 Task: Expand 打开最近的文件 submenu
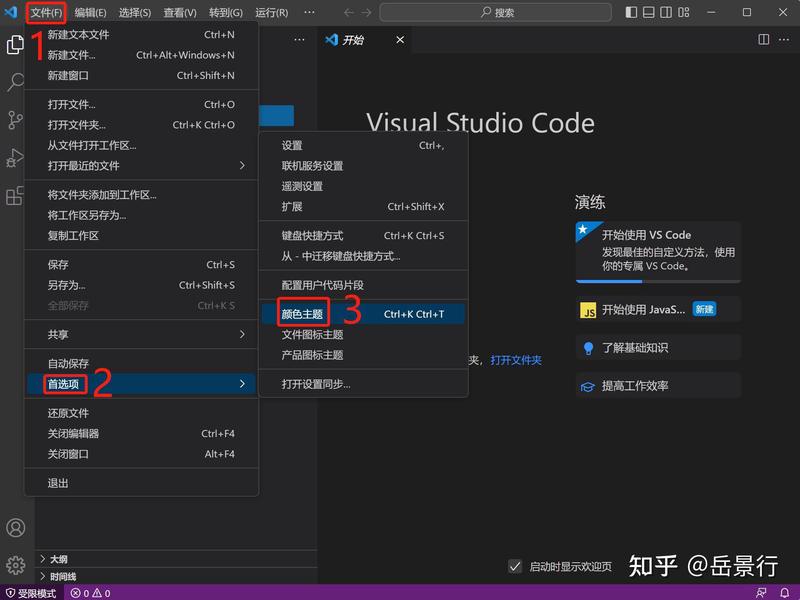click(141, 165)
